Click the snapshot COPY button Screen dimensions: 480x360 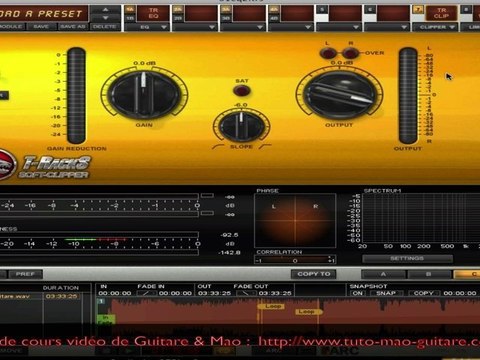pyautogui.click(x=423, y=293)
